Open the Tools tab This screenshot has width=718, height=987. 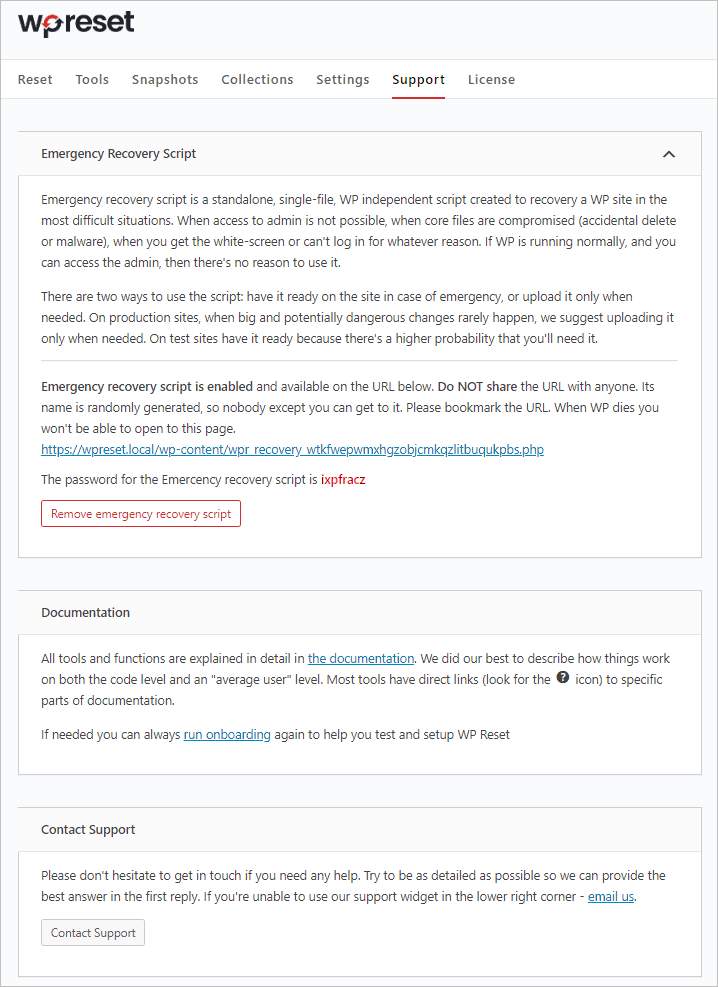tap(92, 79)
